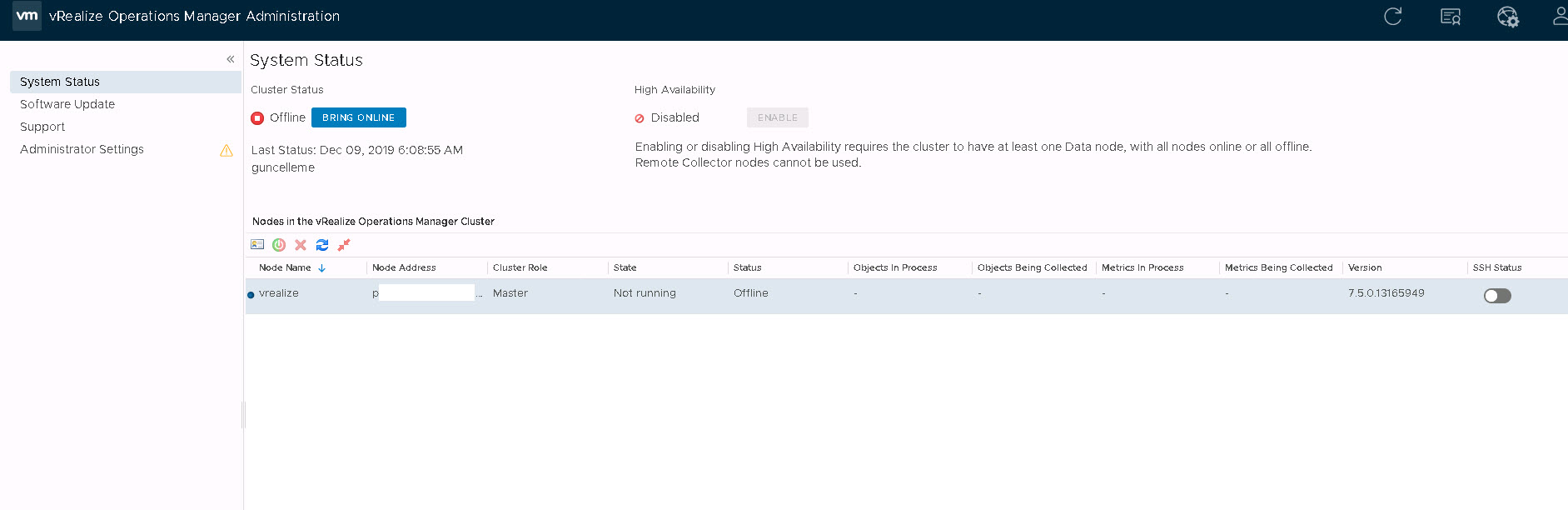
Task: Click the sidebar resize splitter handle
Action: click(x=243, y=414)
